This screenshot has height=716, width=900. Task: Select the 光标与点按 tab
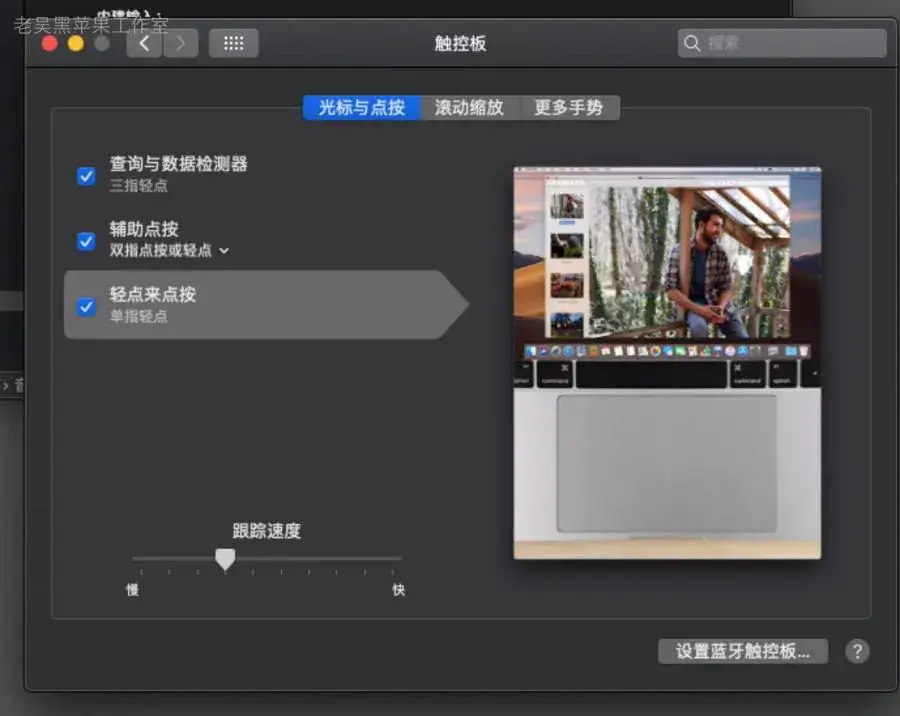pyautogui.click(x=362, y=107)
